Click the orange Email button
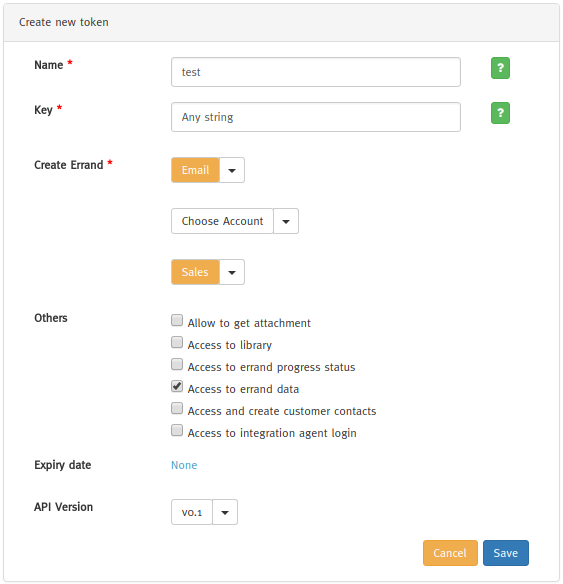563x584 pixels. click(195, 170)
